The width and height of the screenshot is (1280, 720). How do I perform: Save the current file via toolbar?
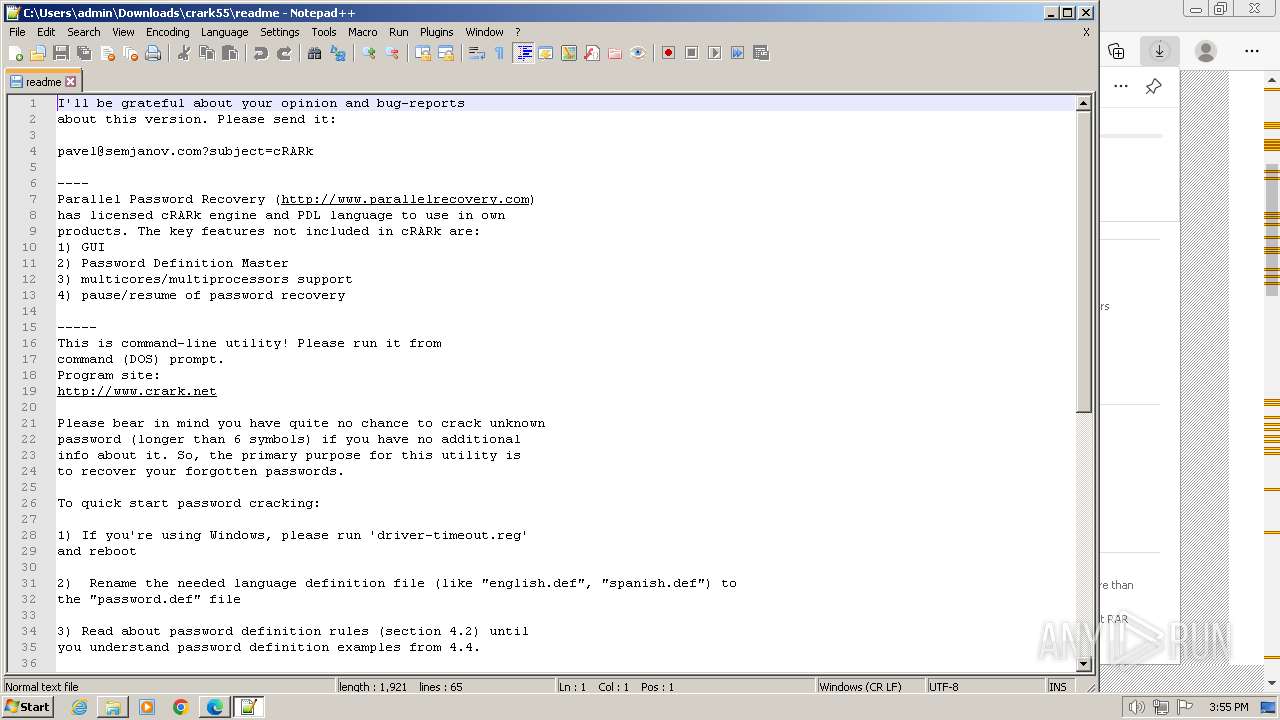pyautogui.click(x=61, y=53)
